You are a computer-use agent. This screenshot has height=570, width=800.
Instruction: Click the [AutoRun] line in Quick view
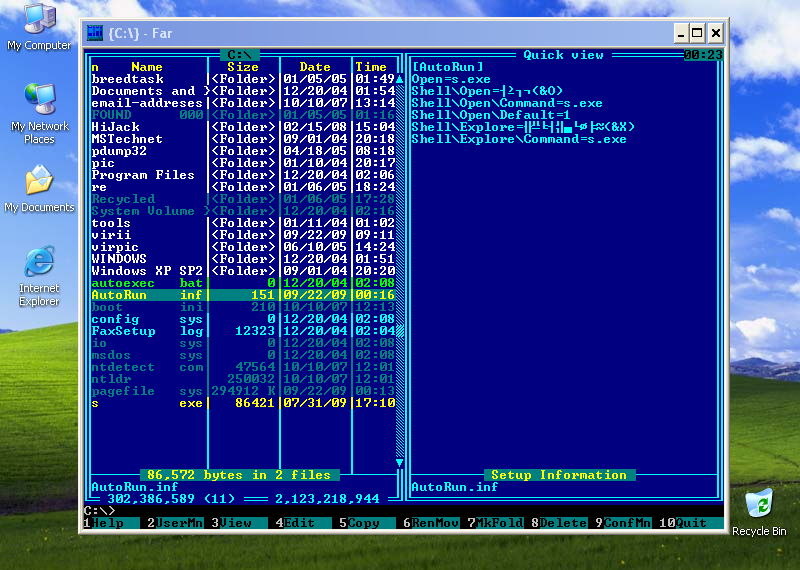(x=447, y=67)
